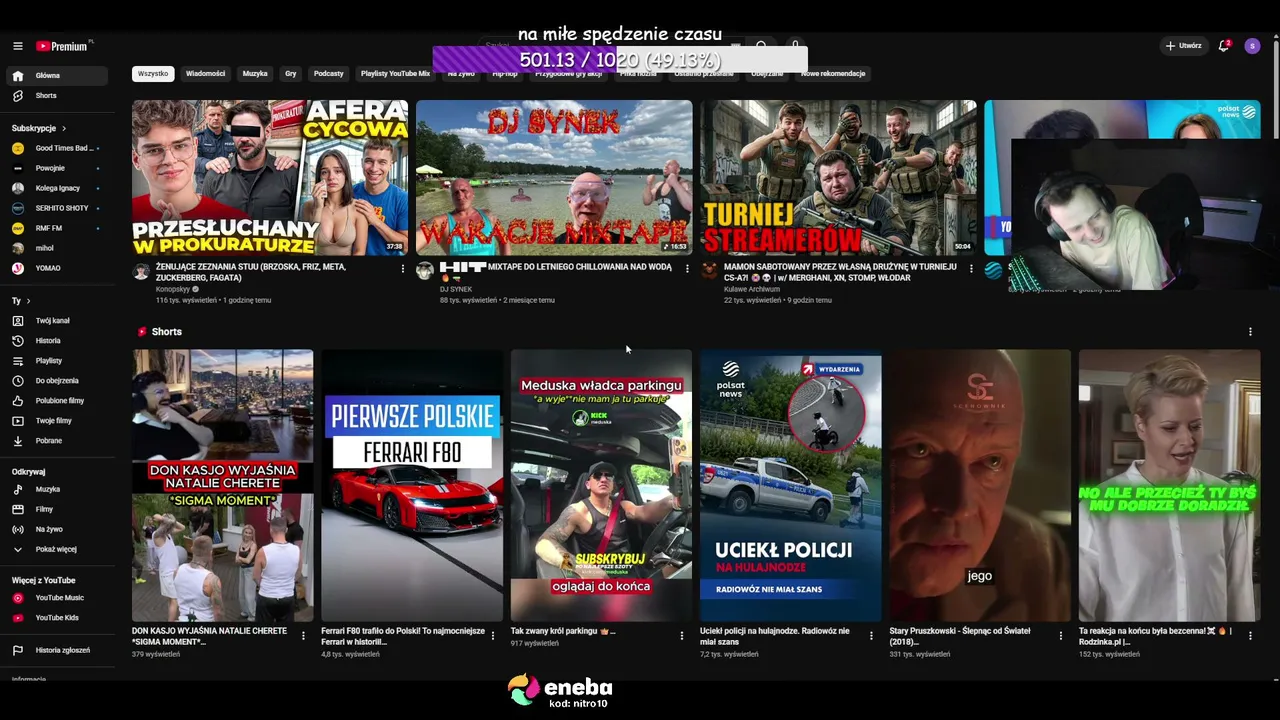Open Good Times Bad channel avatar
Viewport: 1280px width, 720px height.
[x=18, y=148]
